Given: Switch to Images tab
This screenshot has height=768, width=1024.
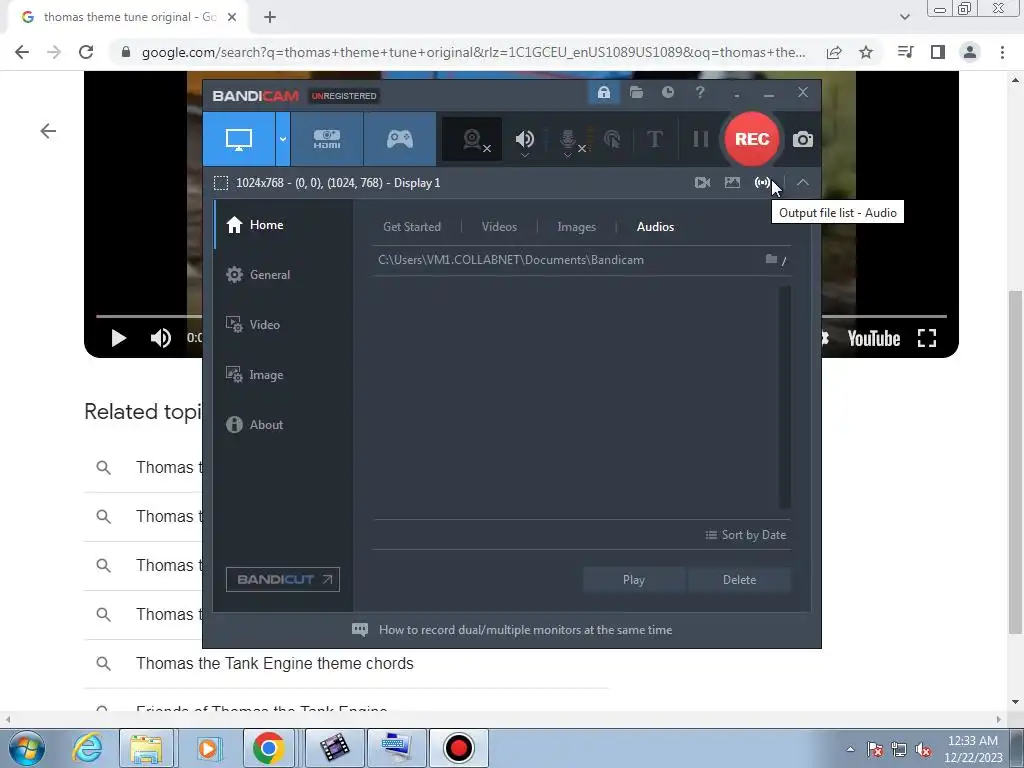Looking at the screenshot, I should [576, 227].
